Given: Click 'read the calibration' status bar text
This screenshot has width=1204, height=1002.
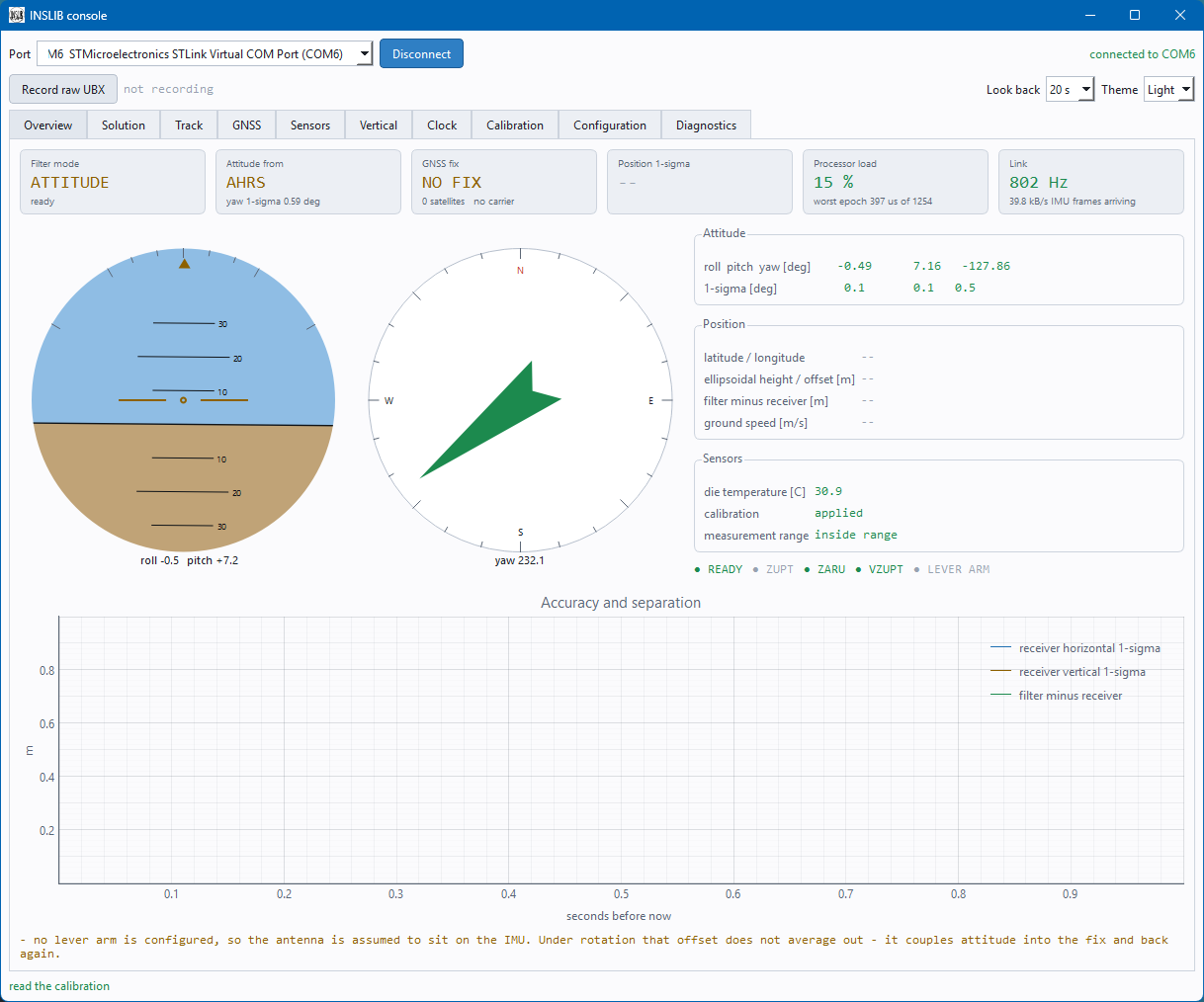Looking at the screenshot, I should point(59,986).
